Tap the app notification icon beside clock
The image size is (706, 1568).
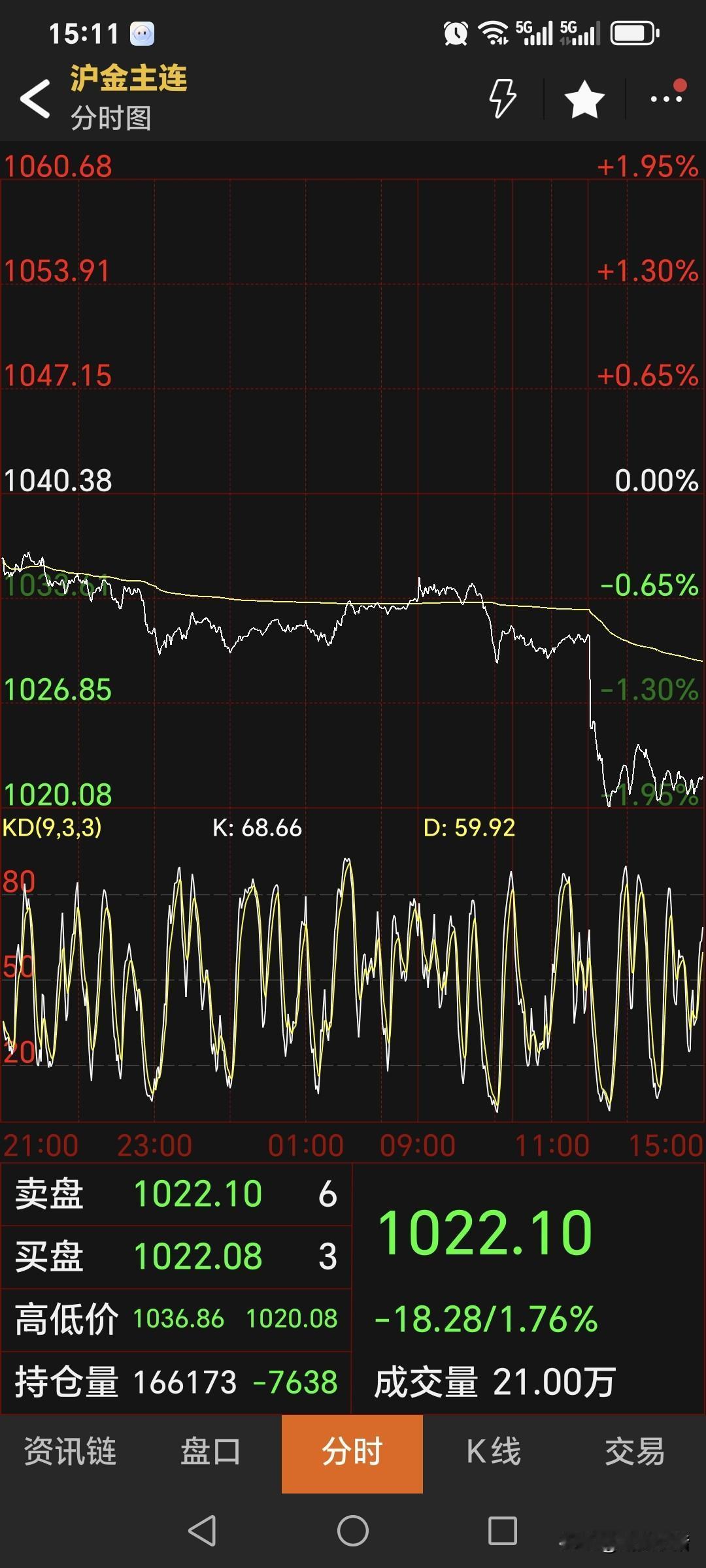tap(142, 33)
